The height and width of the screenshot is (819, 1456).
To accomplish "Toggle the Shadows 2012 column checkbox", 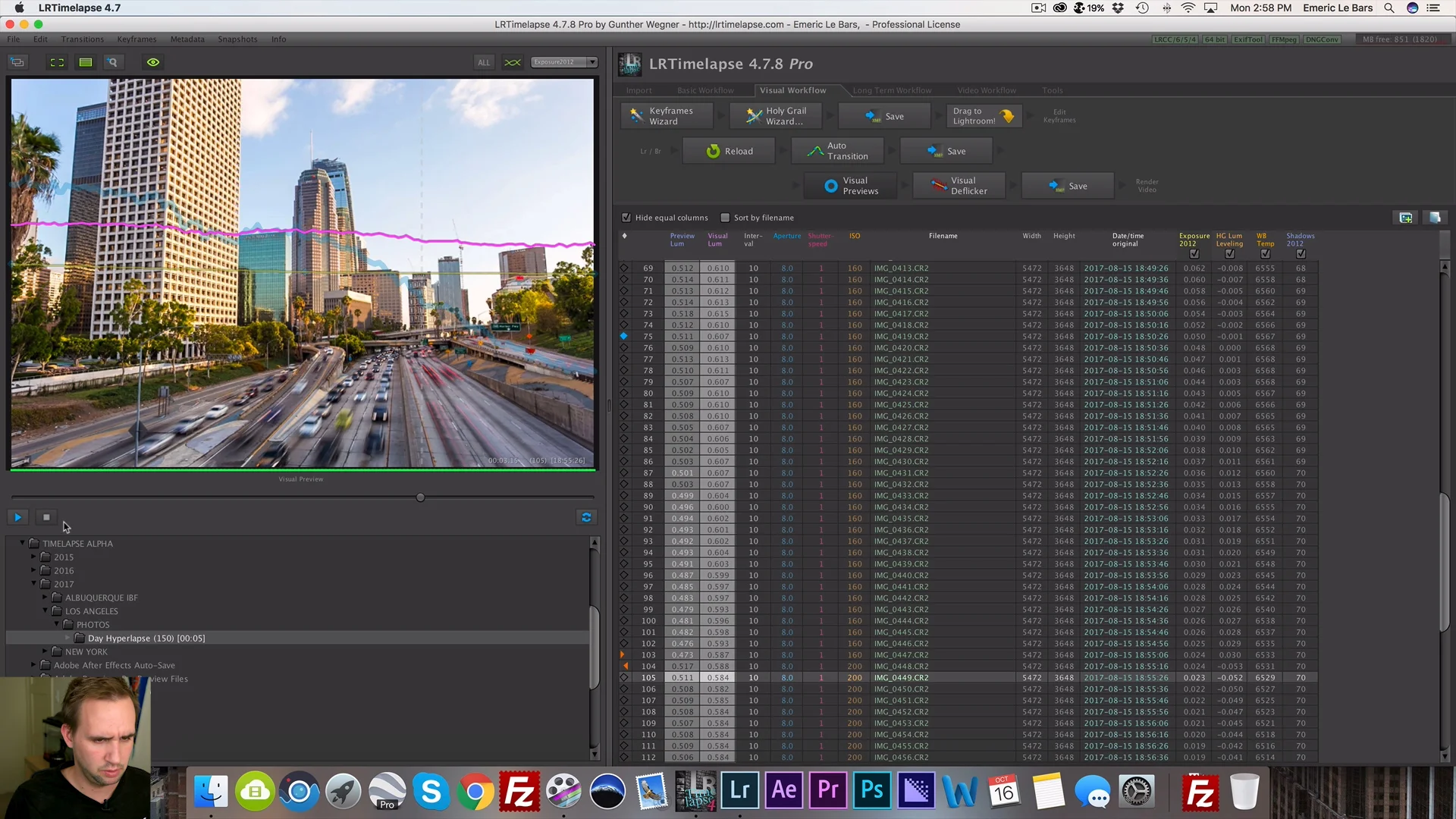I will (x=1301, y=254).
